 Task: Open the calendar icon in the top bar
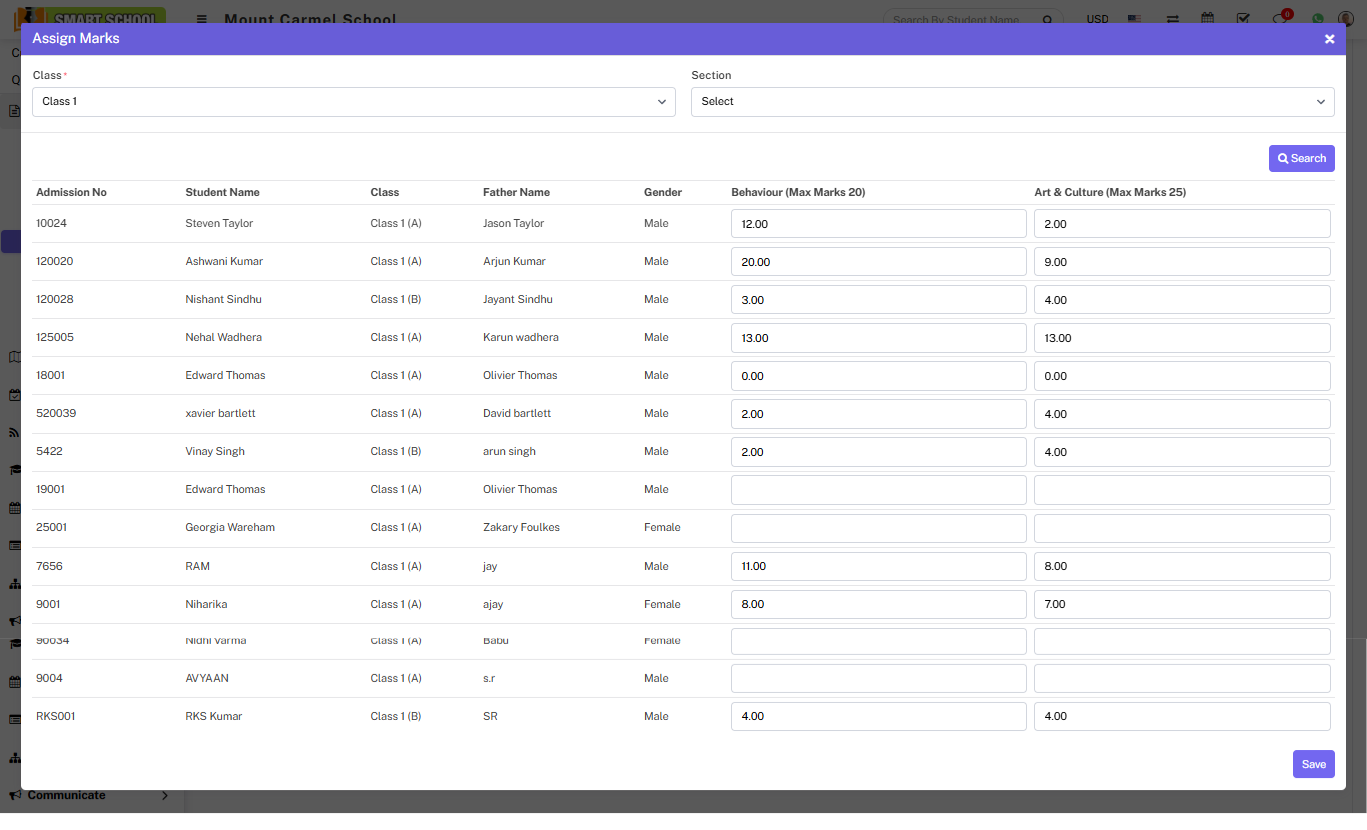point(1207,18)
